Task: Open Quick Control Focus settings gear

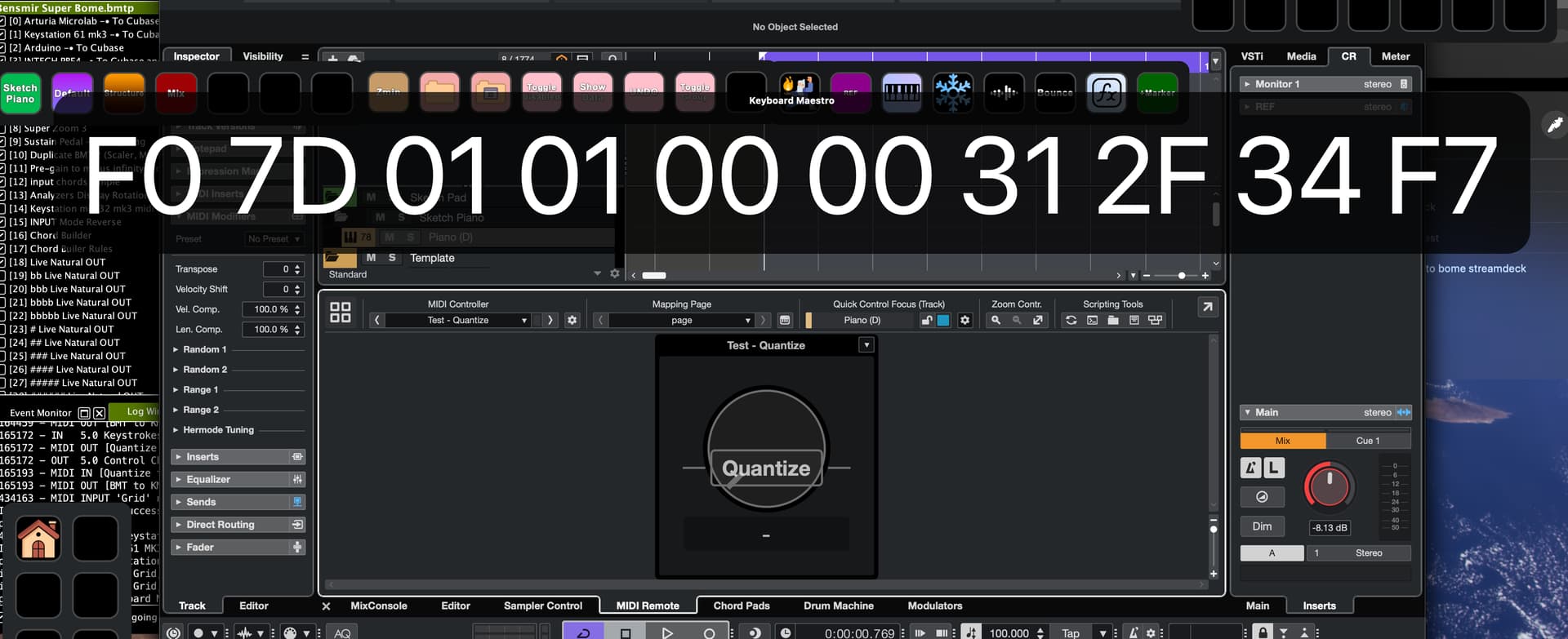Action: point(964,320)
